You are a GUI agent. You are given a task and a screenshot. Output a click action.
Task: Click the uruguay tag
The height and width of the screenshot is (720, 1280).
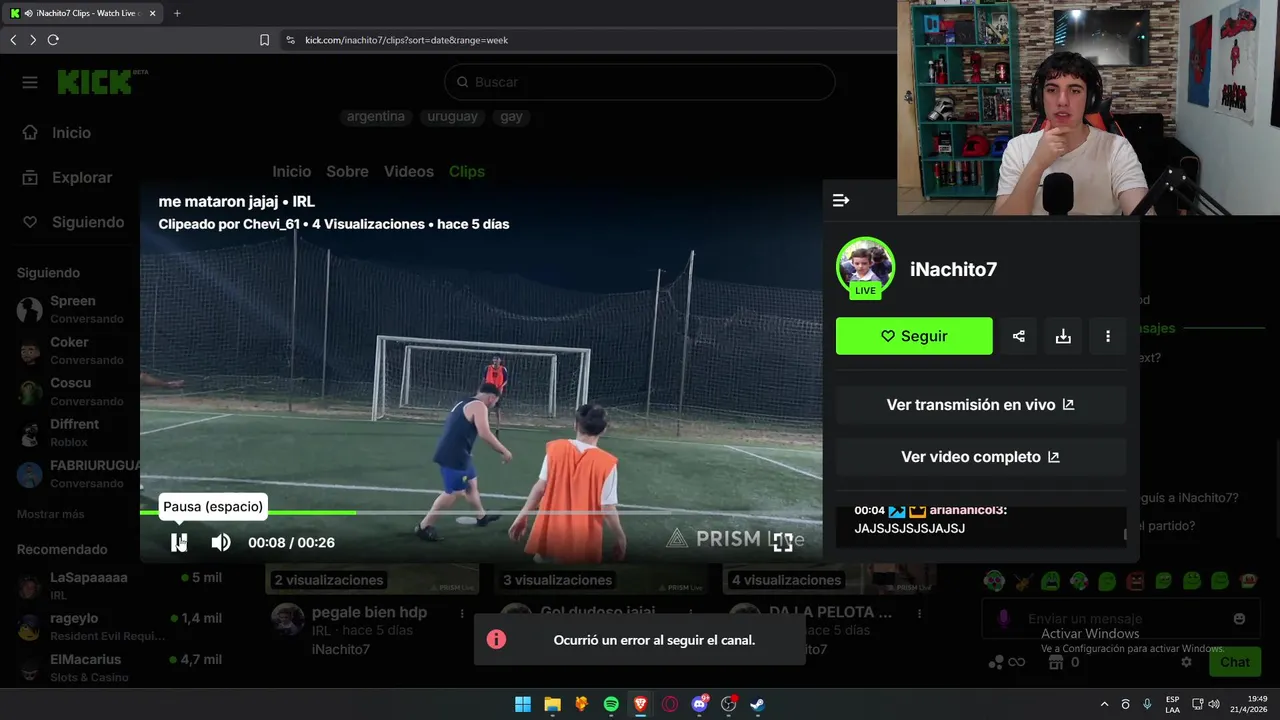pos(452,116)
